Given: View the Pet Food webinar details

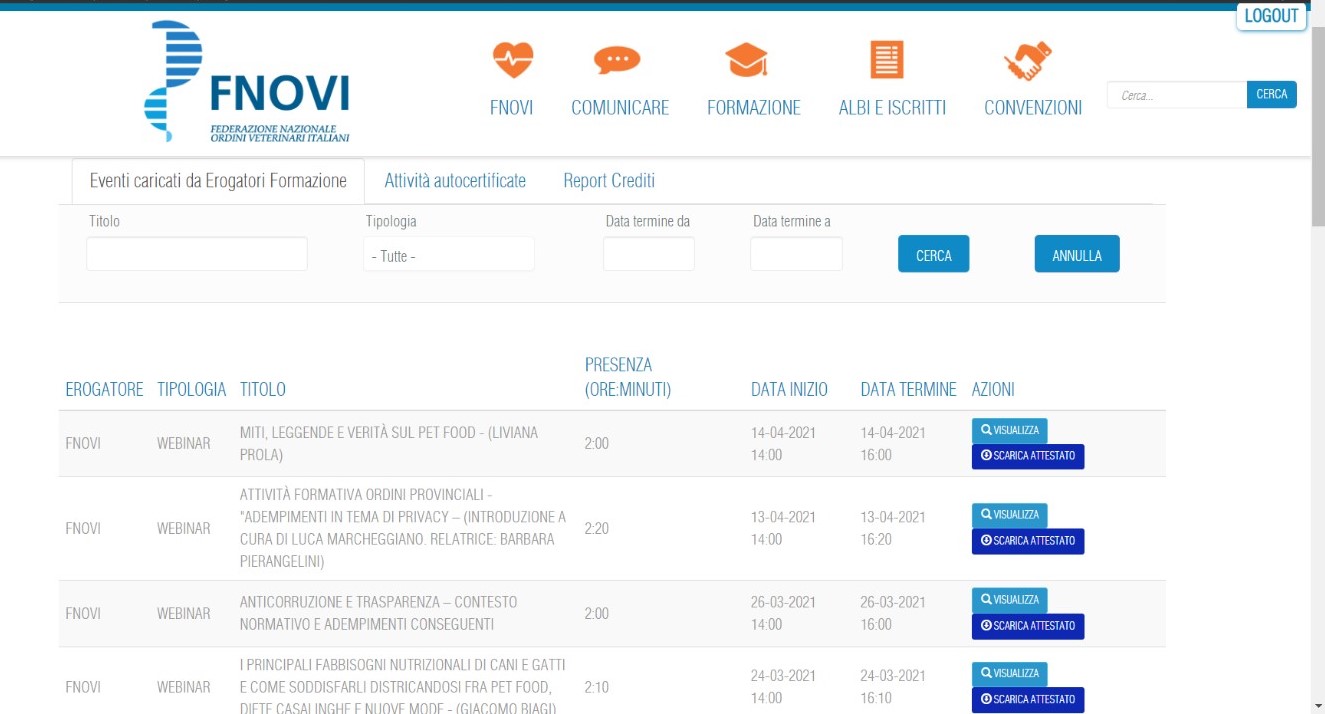Looking at the screenshot, I should coord(1009,430).
